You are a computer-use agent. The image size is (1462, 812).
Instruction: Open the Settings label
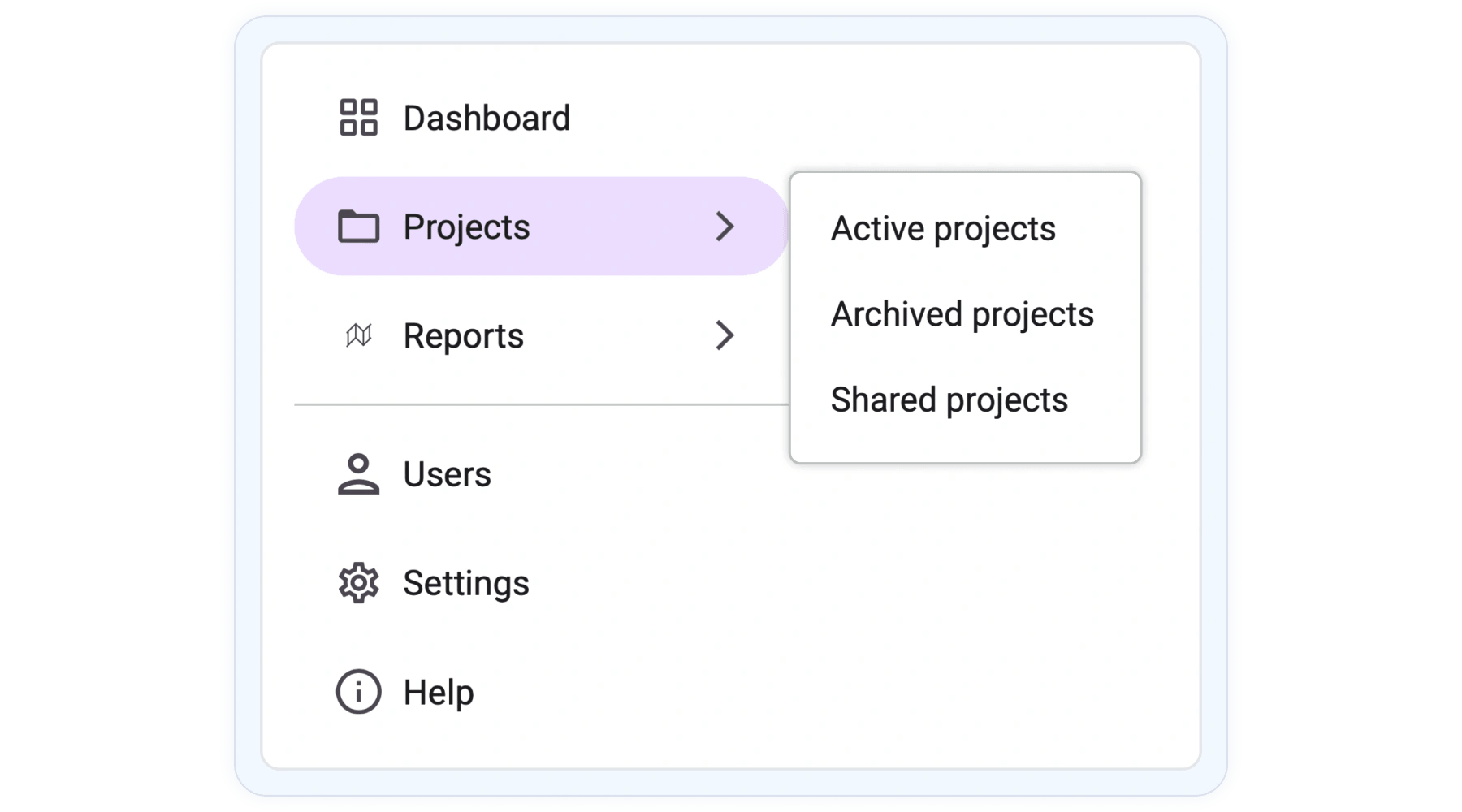466,584
